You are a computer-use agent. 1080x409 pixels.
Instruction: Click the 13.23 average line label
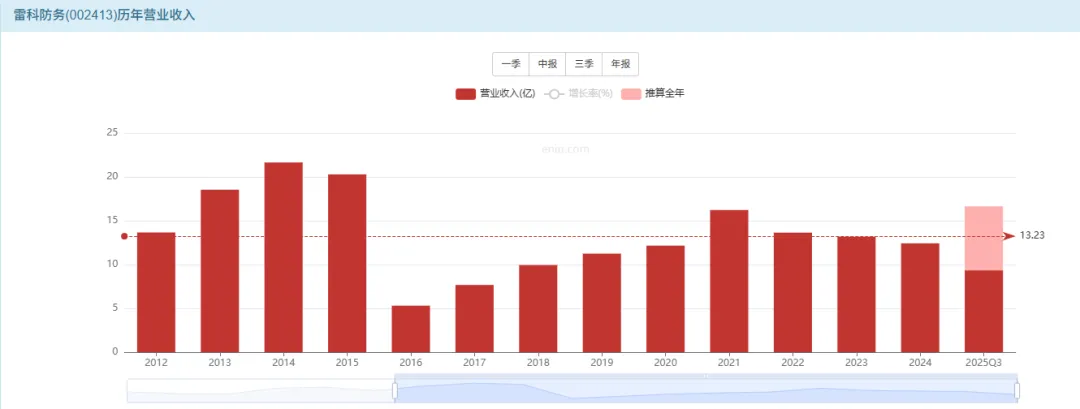[1032, 235]
